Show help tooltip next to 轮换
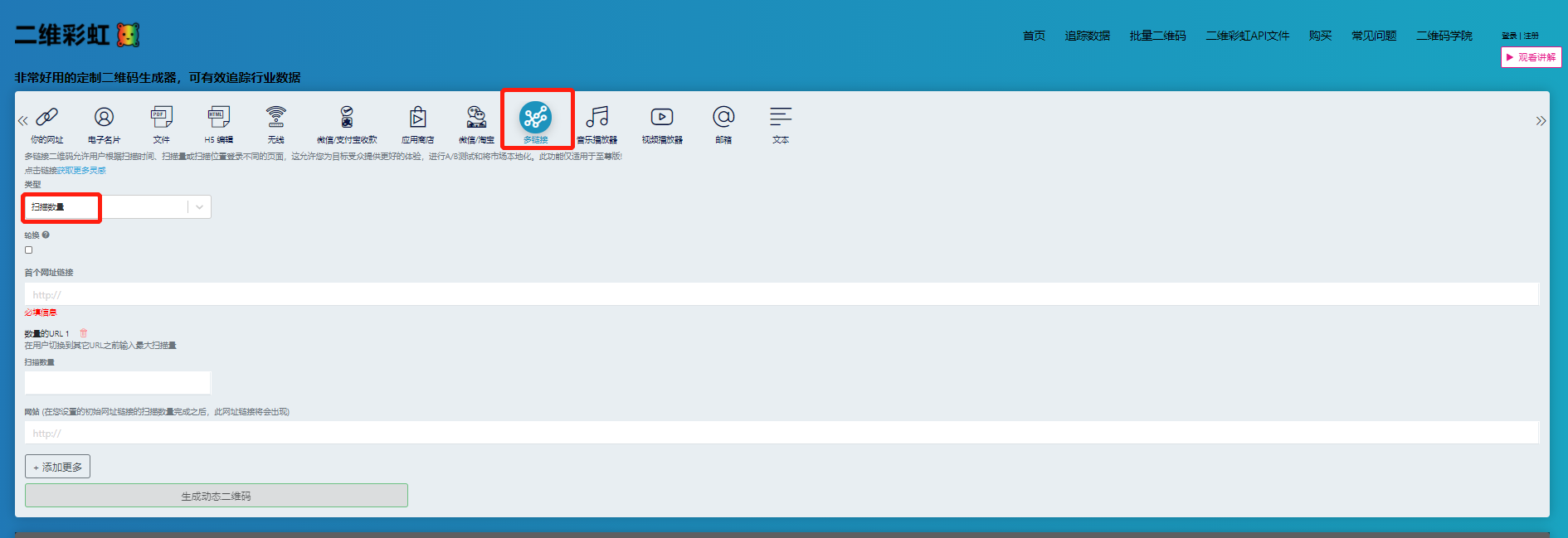 coord(46,235)
